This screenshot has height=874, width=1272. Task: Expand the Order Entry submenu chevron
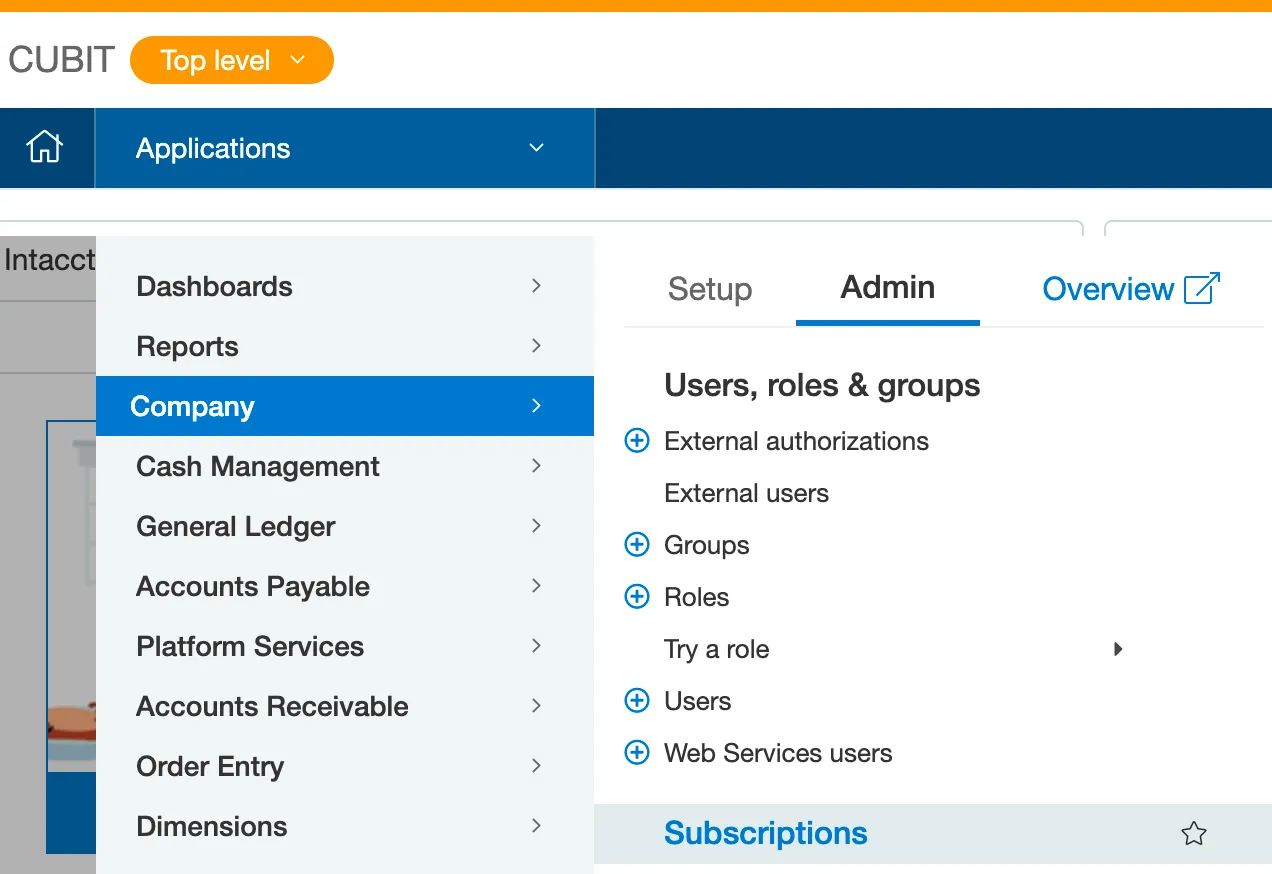point(537,766)
